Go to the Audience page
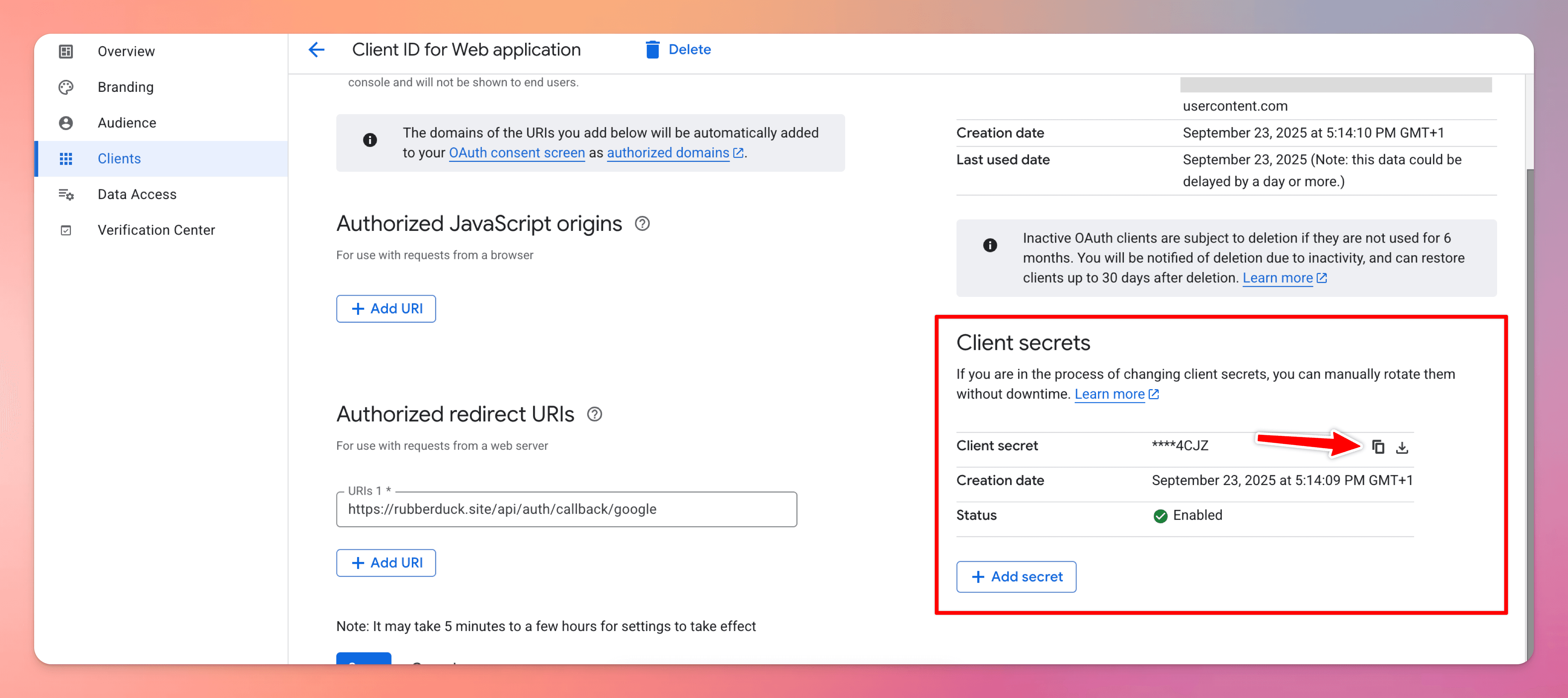 point(161,123)
